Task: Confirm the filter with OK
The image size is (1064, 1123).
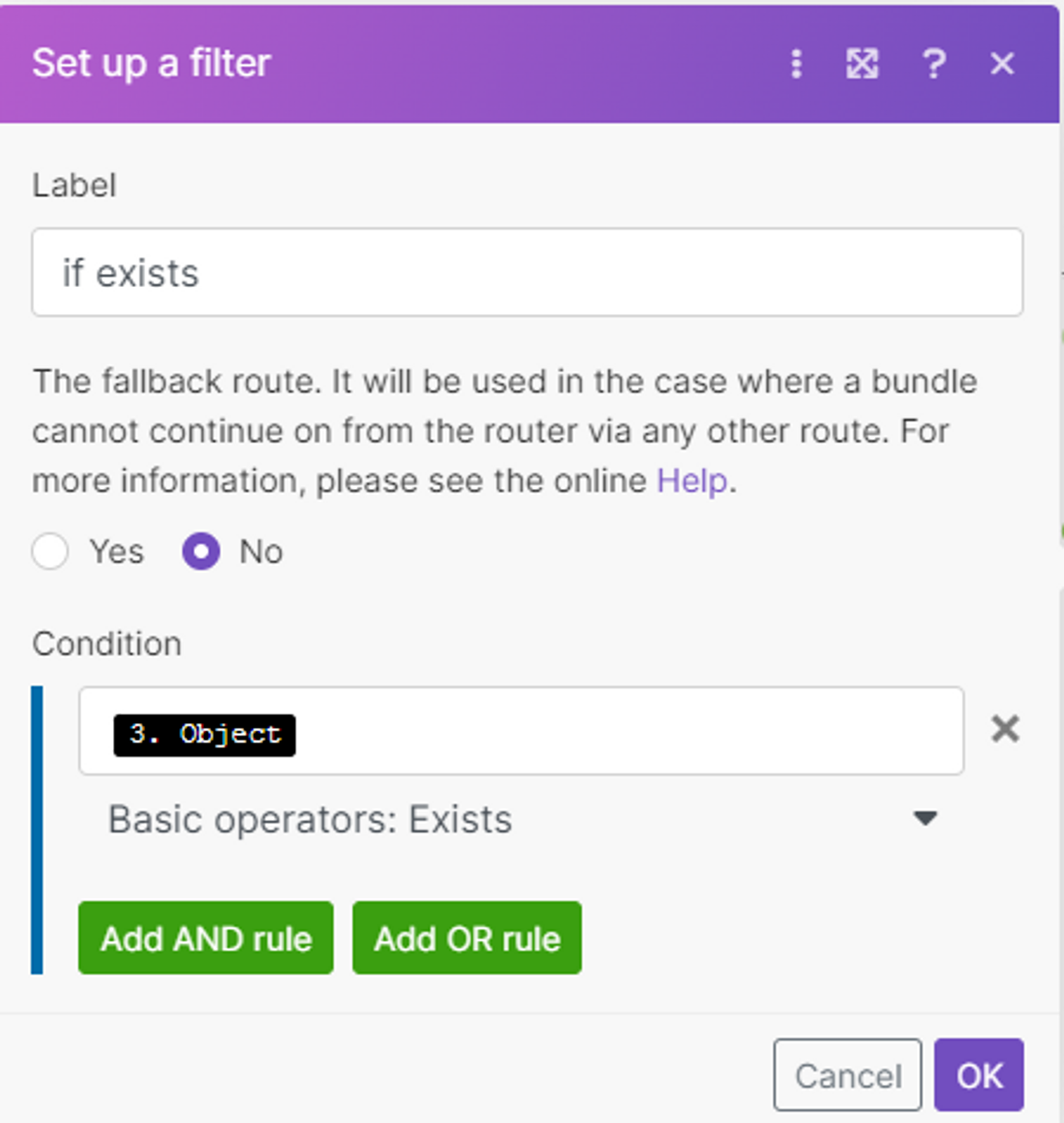Action: 979,1075
